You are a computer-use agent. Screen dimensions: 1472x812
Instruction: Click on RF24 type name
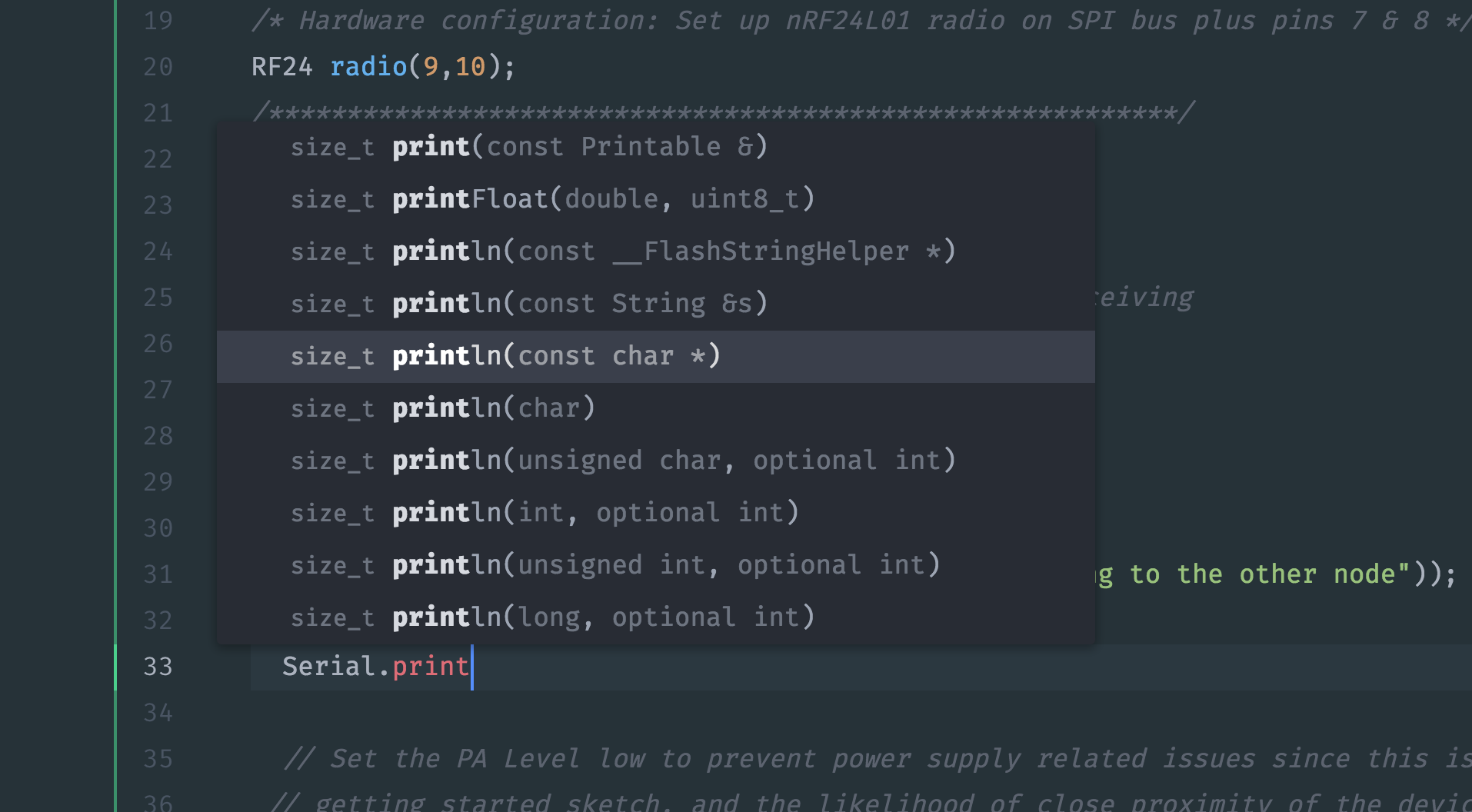[281, 67]
